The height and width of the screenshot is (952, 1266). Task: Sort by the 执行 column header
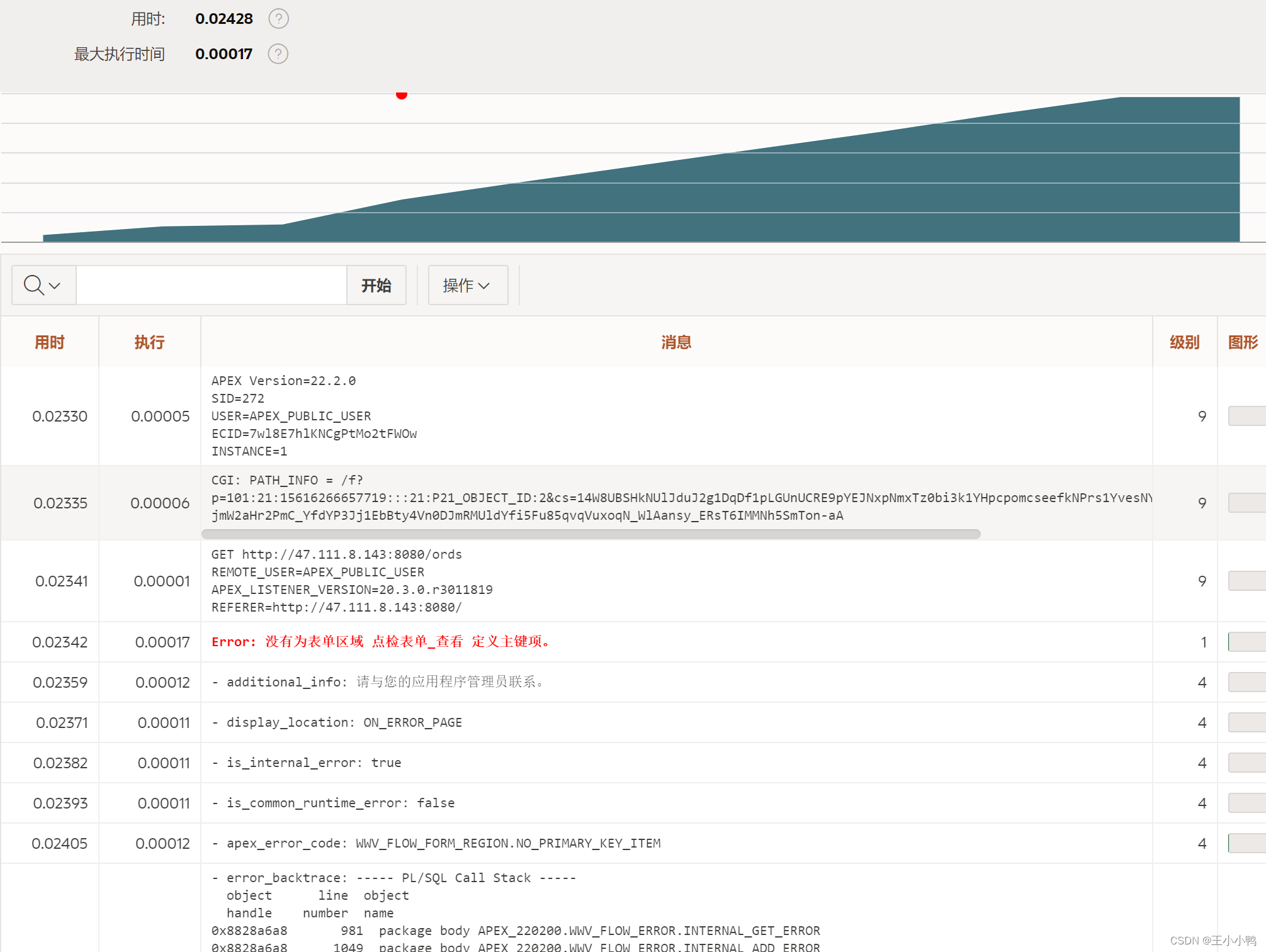(x=150, y=342)
